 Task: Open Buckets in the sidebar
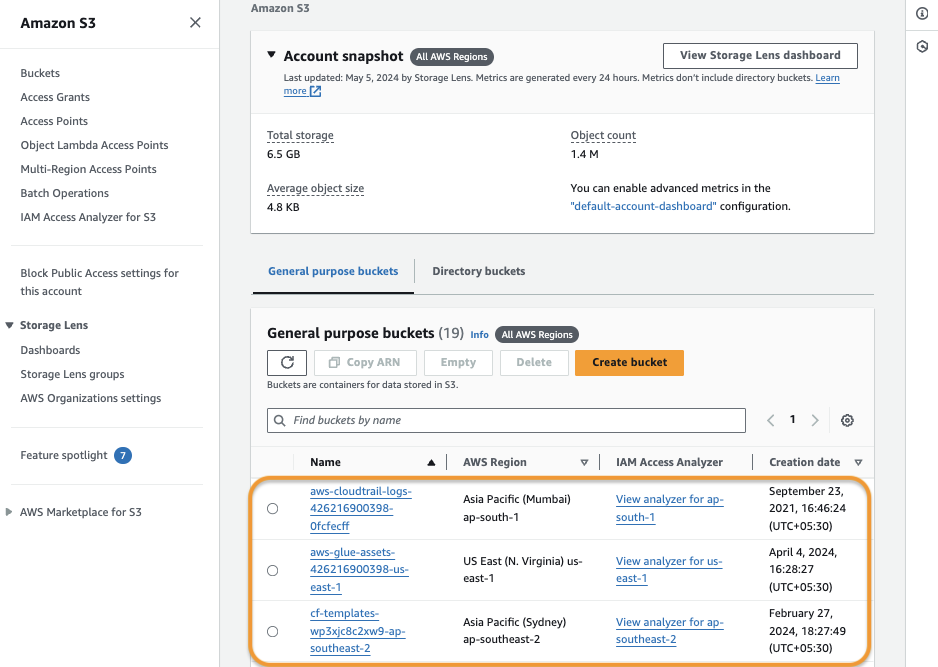click(x=40, y=73)
